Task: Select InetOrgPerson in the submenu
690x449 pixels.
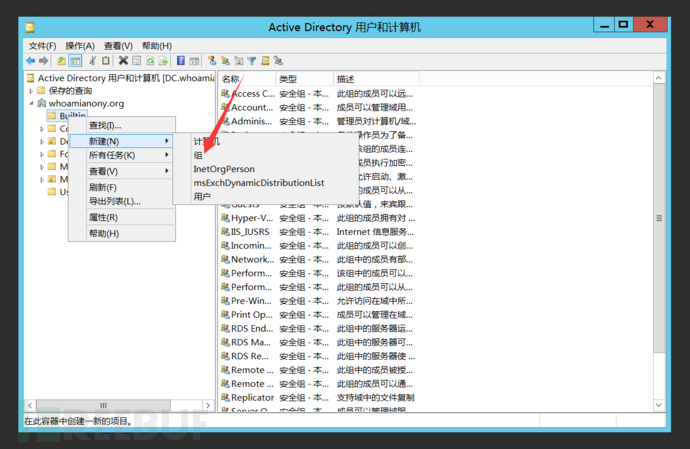Action: click(265, 169)
